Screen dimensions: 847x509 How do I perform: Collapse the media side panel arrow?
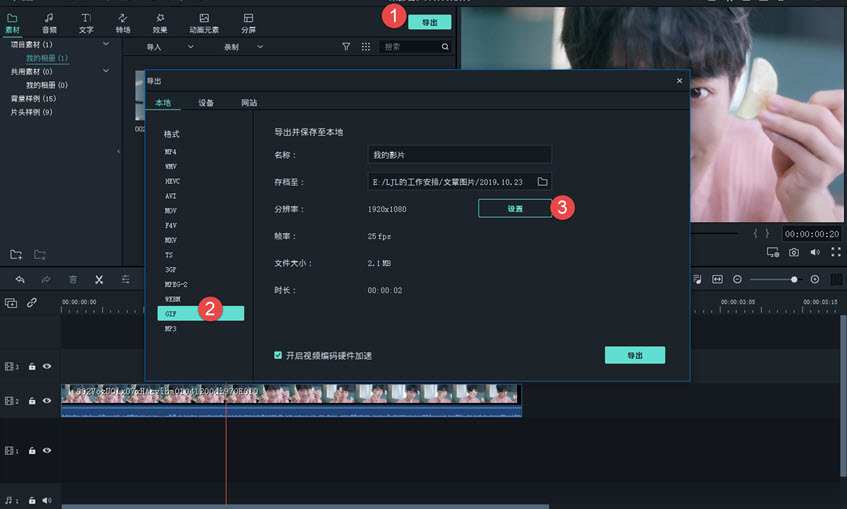(x=118, y=152)
